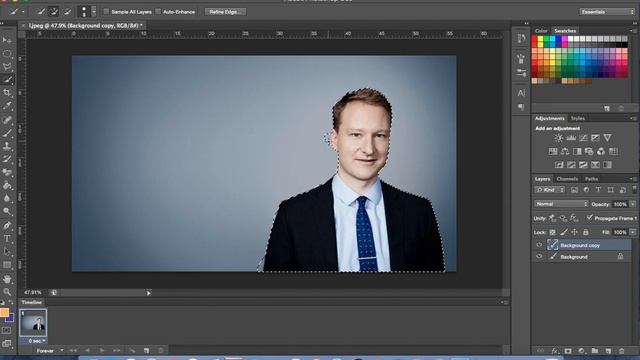Toggle Lock position icon

575,232
